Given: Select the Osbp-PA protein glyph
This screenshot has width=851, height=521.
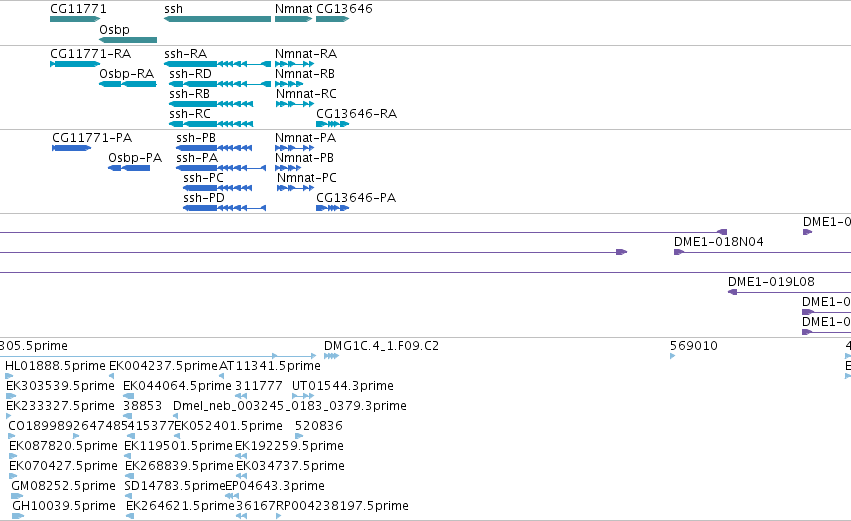Looking at the screenshot, I should point(129,168).
